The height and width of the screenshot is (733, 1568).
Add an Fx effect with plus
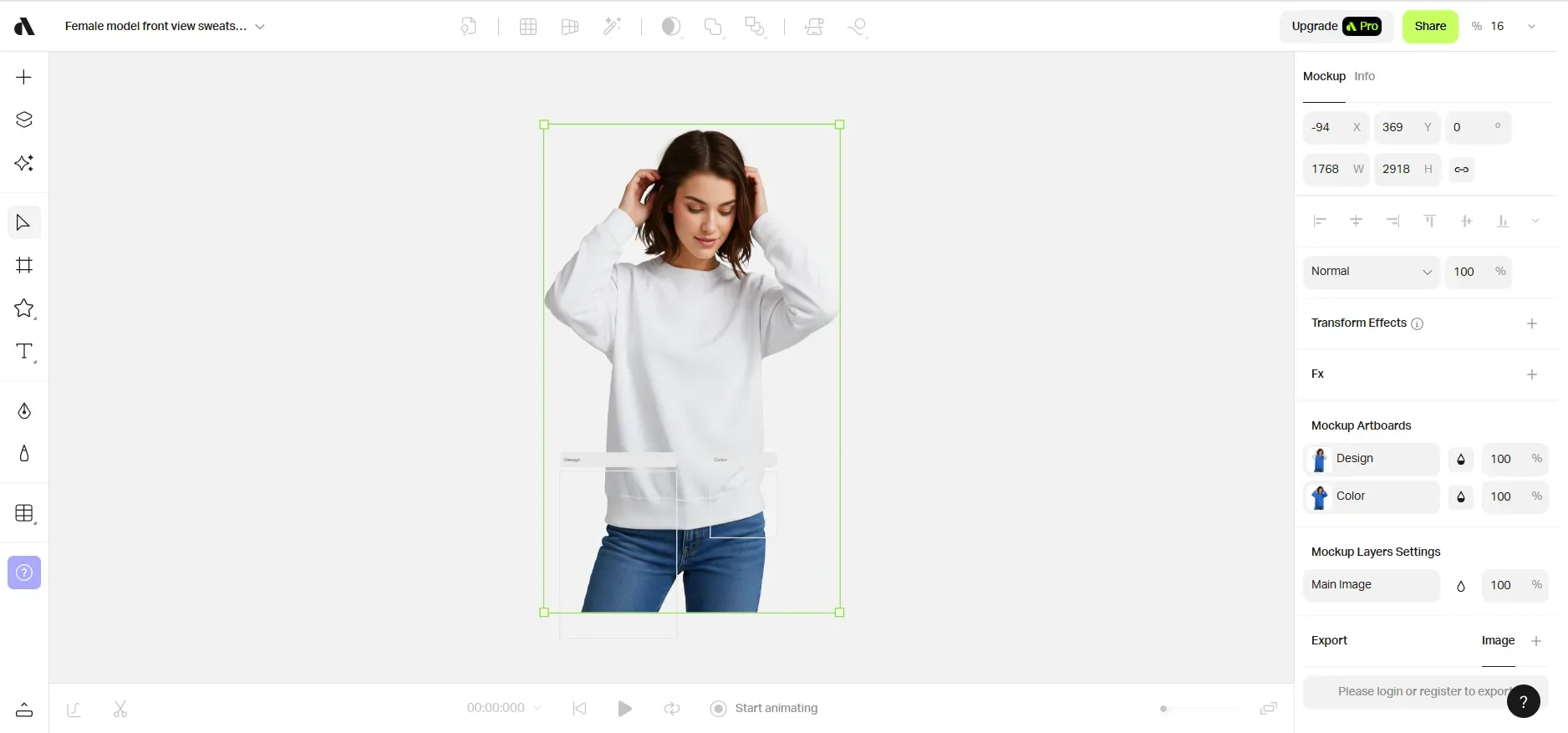1532,374
